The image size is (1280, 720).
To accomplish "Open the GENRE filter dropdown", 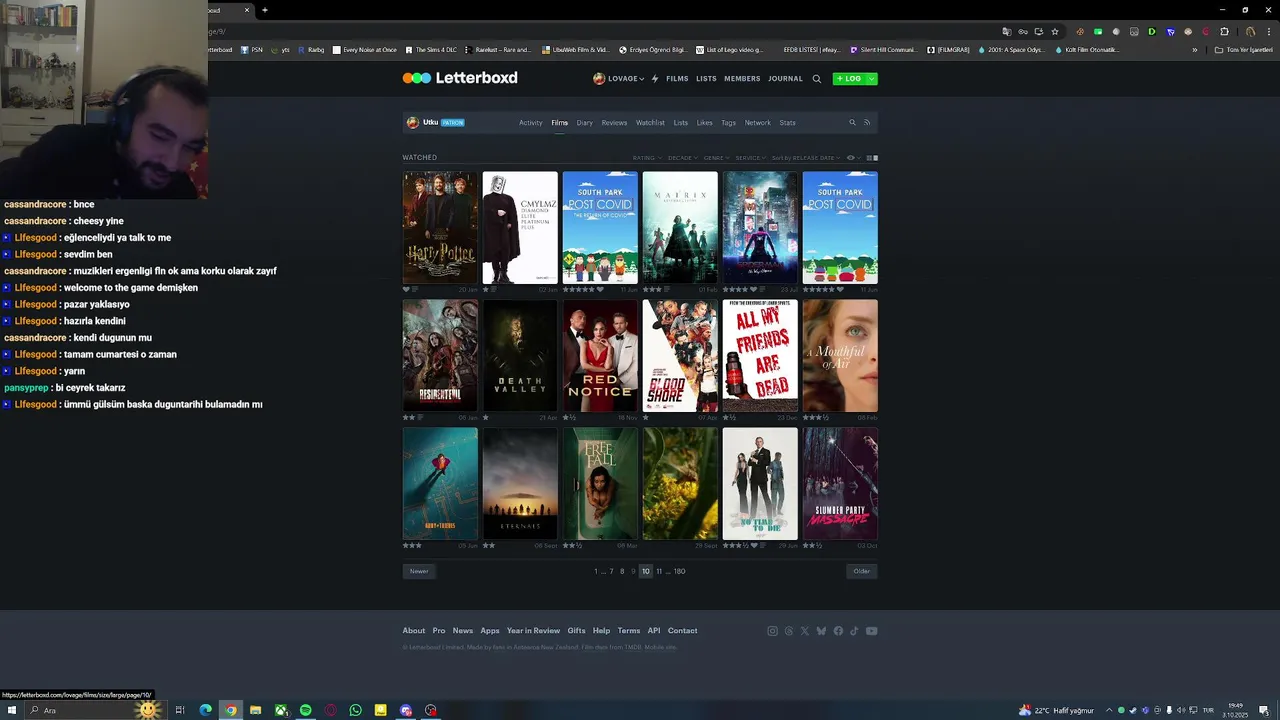I will (716, 158).
